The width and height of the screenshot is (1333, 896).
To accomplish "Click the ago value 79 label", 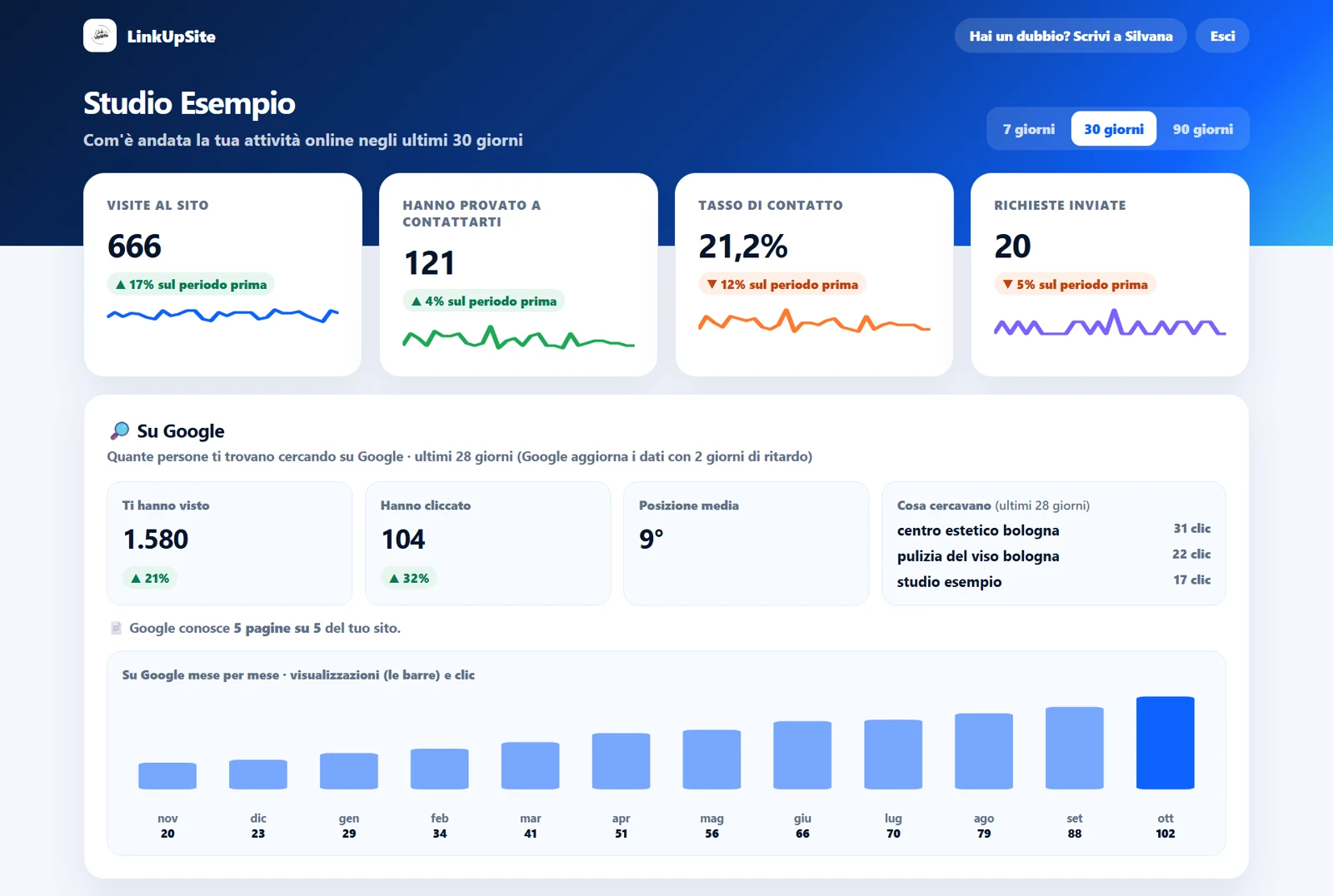I will (x=984, y=834).
